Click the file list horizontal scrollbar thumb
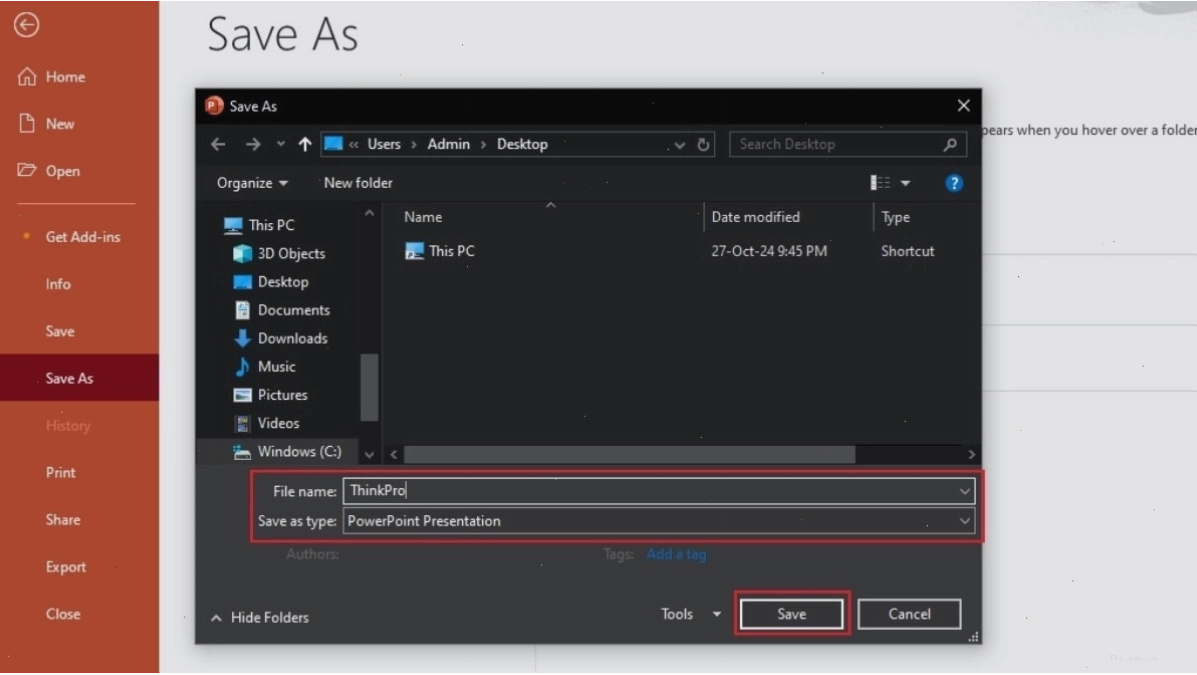1197x675 pixels. click(629, 455)
